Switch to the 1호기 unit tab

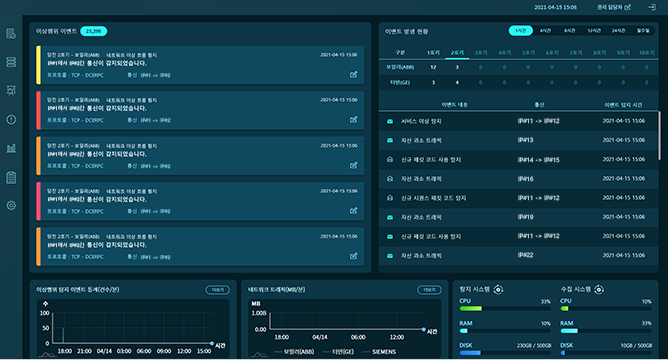[x=433, y=53]
